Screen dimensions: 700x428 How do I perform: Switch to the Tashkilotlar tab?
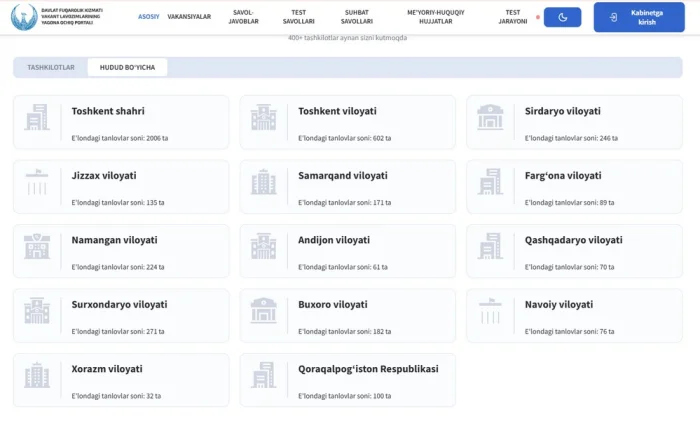(51, 67)
